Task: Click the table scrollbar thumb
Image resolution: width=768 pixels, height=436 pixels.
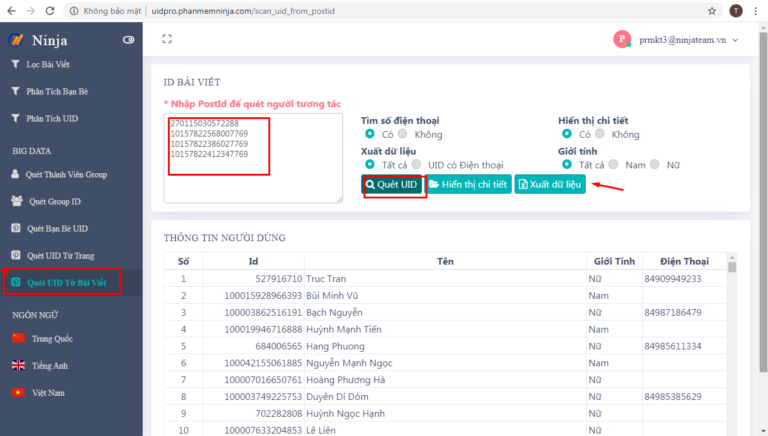Action: pyautogui.click(x=732, y=267)
